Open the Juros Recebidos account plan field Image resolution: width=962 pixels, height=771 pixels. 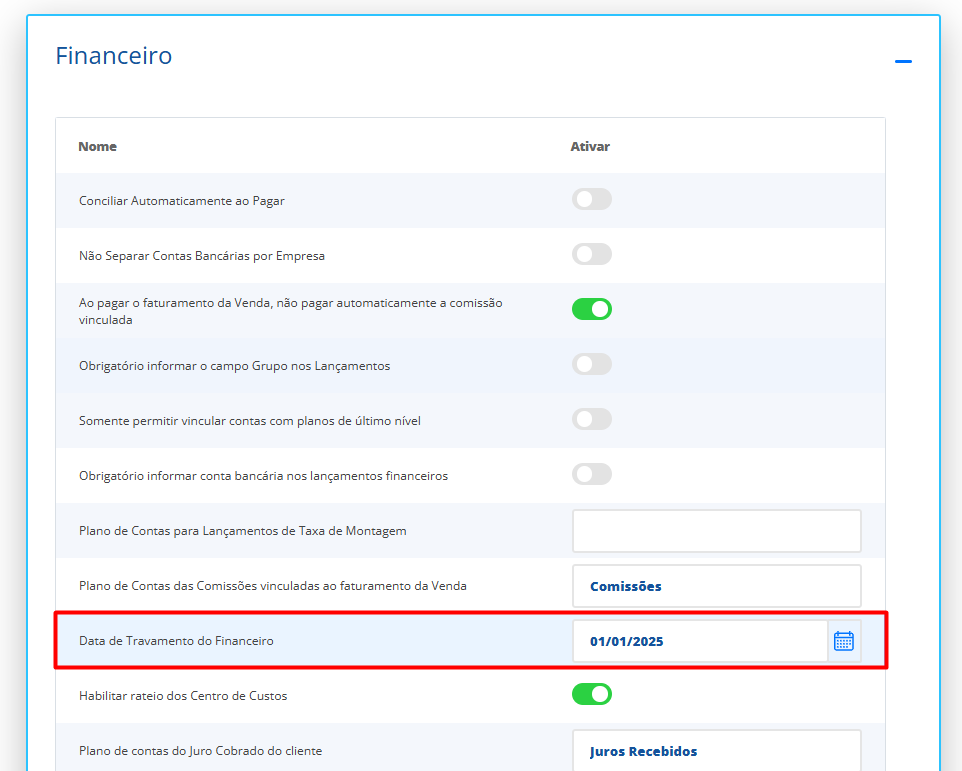tap(716, 751)
